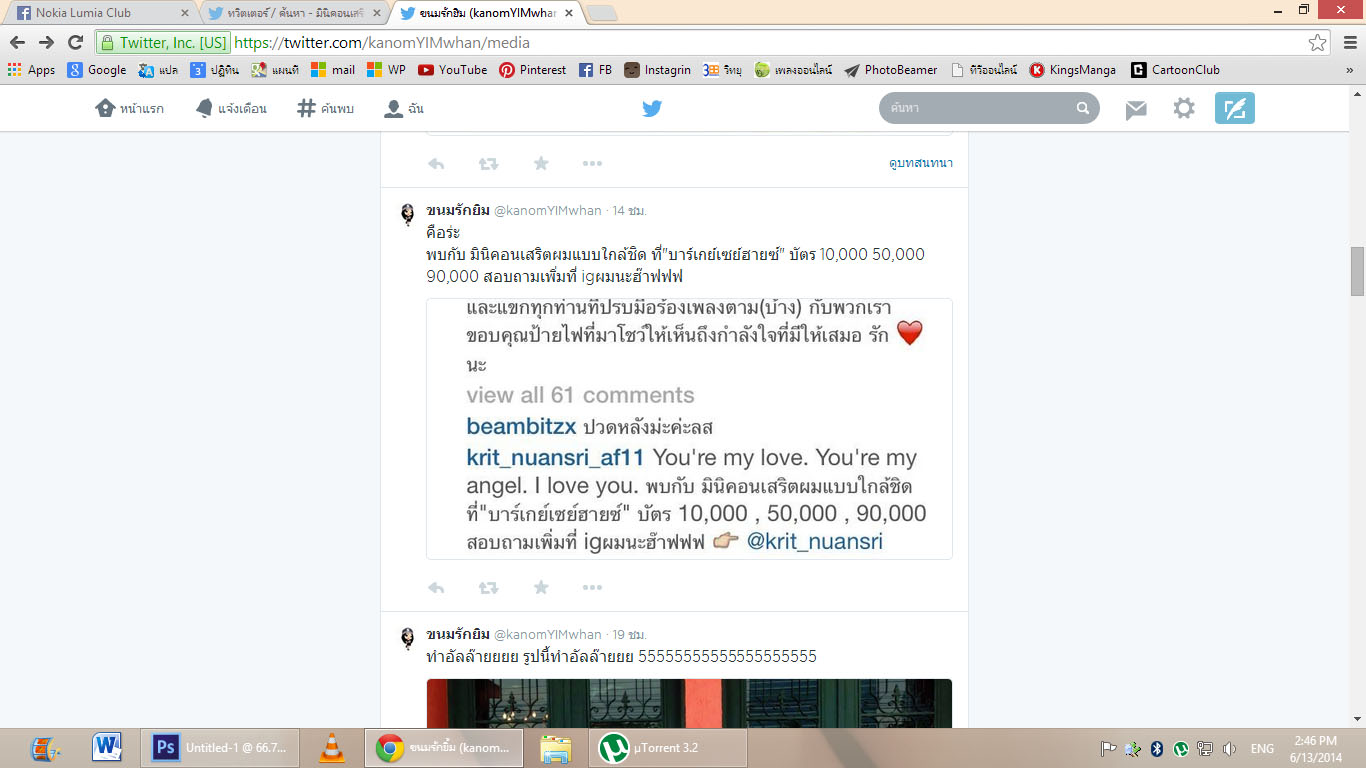Viewport: 1366px width, 768px height.
Task: Open avatar of 14 ชม. tweet
Action: tap(408, 215)
